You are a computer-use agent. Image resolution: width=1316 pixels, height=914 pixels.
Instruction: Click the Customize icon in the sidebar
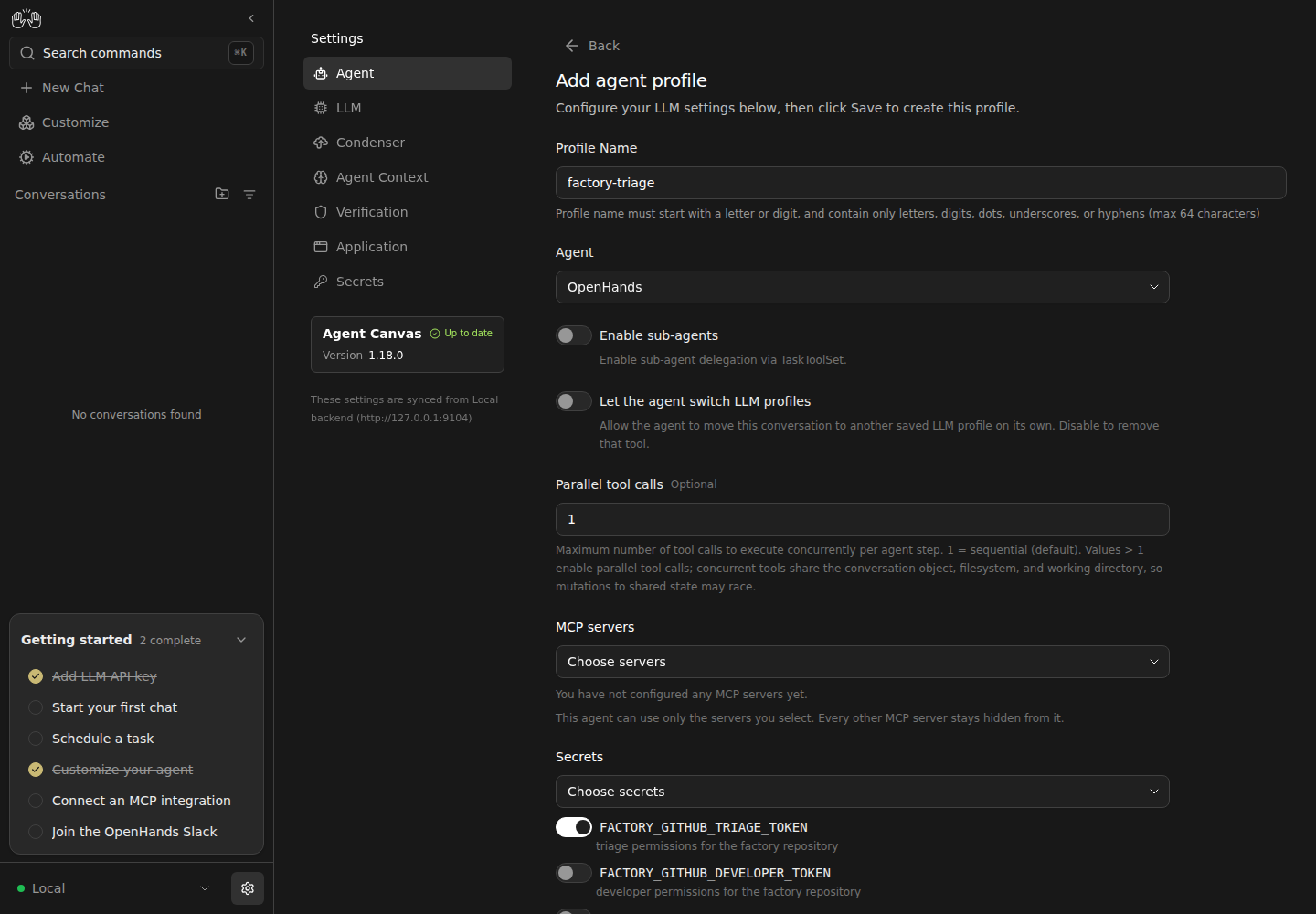[x=27, y=122]
